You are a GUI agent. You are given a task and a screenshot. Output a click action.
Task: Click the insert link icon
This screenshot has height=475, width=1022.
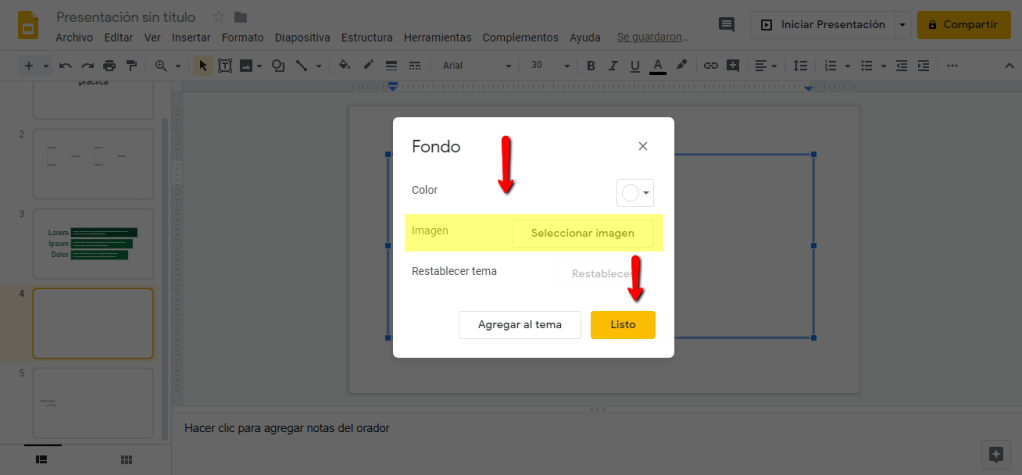(x=711, y=66)
